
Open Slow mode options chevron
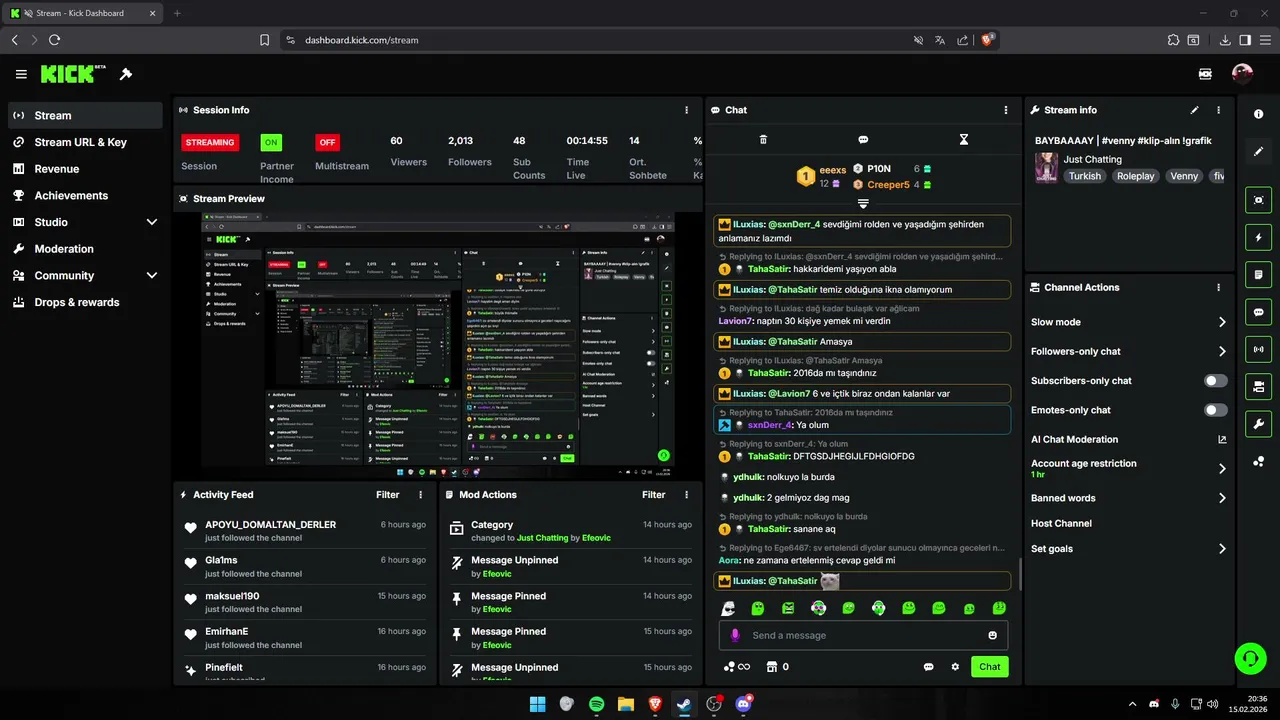click(x=1222, y=322)
